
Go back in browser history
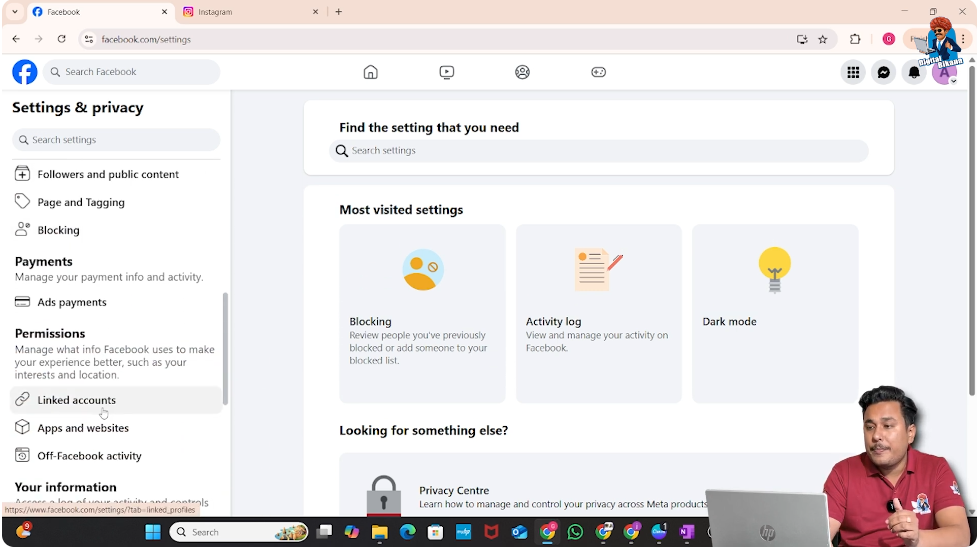[16, 39]
